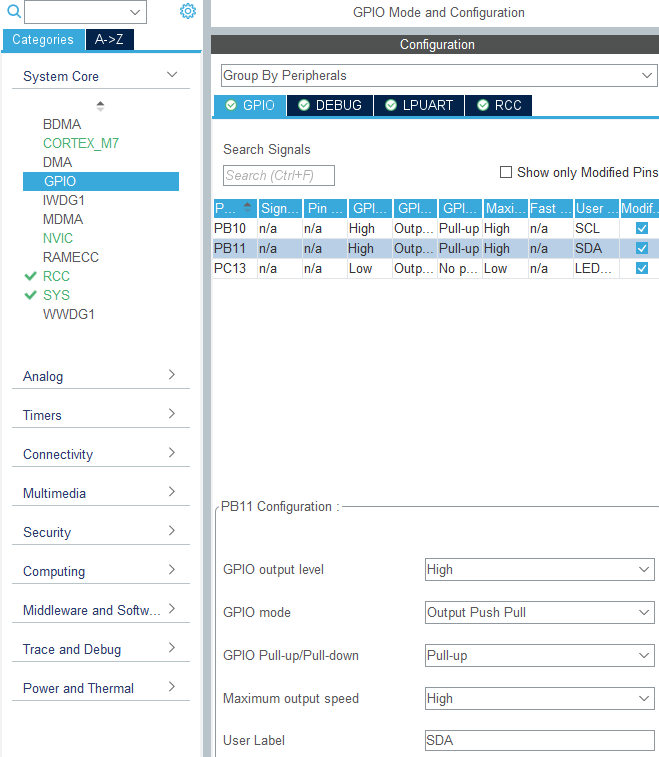Select RAMECC in System Core list
Screen dimensions: 659x757
(70, 257)
